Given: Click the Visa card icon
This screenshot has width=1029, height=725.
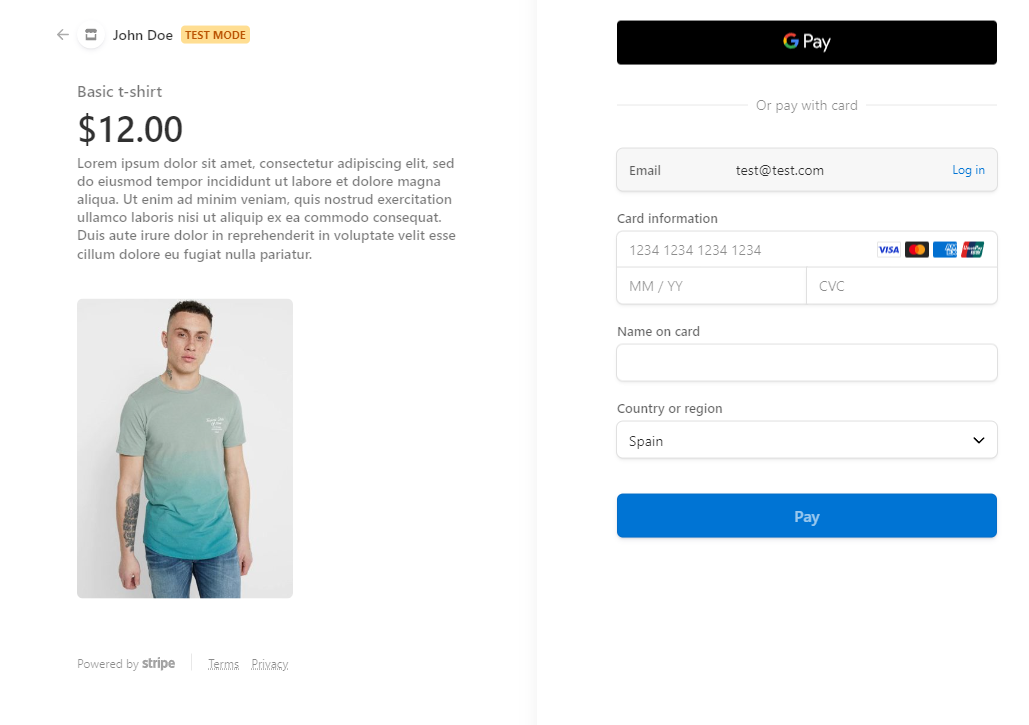Looking at the screenshot, I should pos(888,250).
